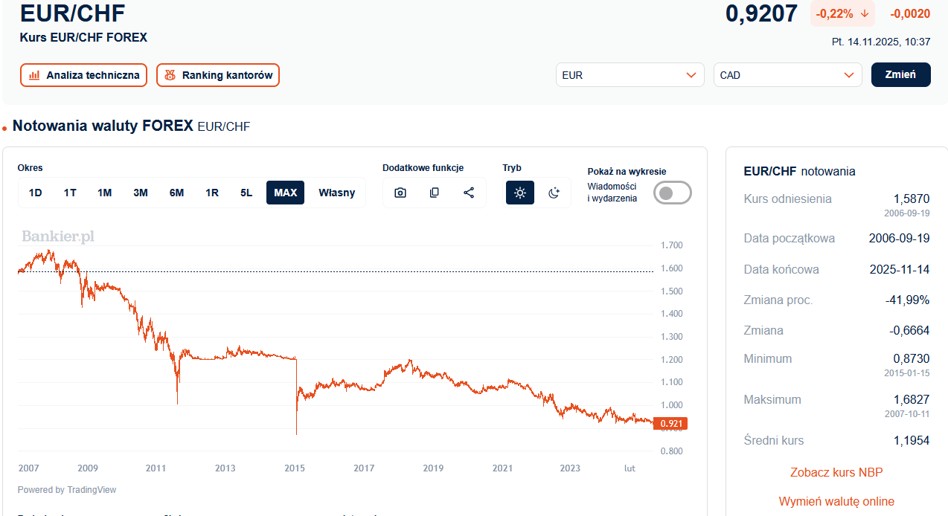The image size is (948, 516).
Task: Select the 1D period tab
Action: pos(36,193)
